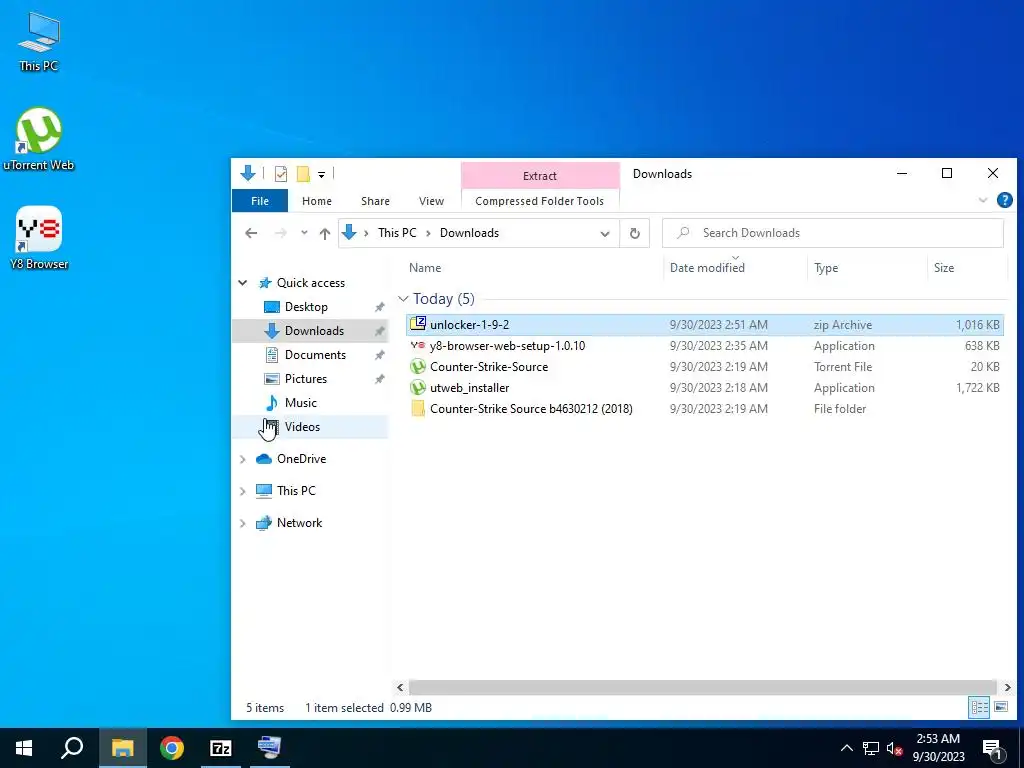This screenshot has width=1024, height=768.
Task: Select Counter-Strike Source b4630212 (2018) folder
Action: click(705, 409)
